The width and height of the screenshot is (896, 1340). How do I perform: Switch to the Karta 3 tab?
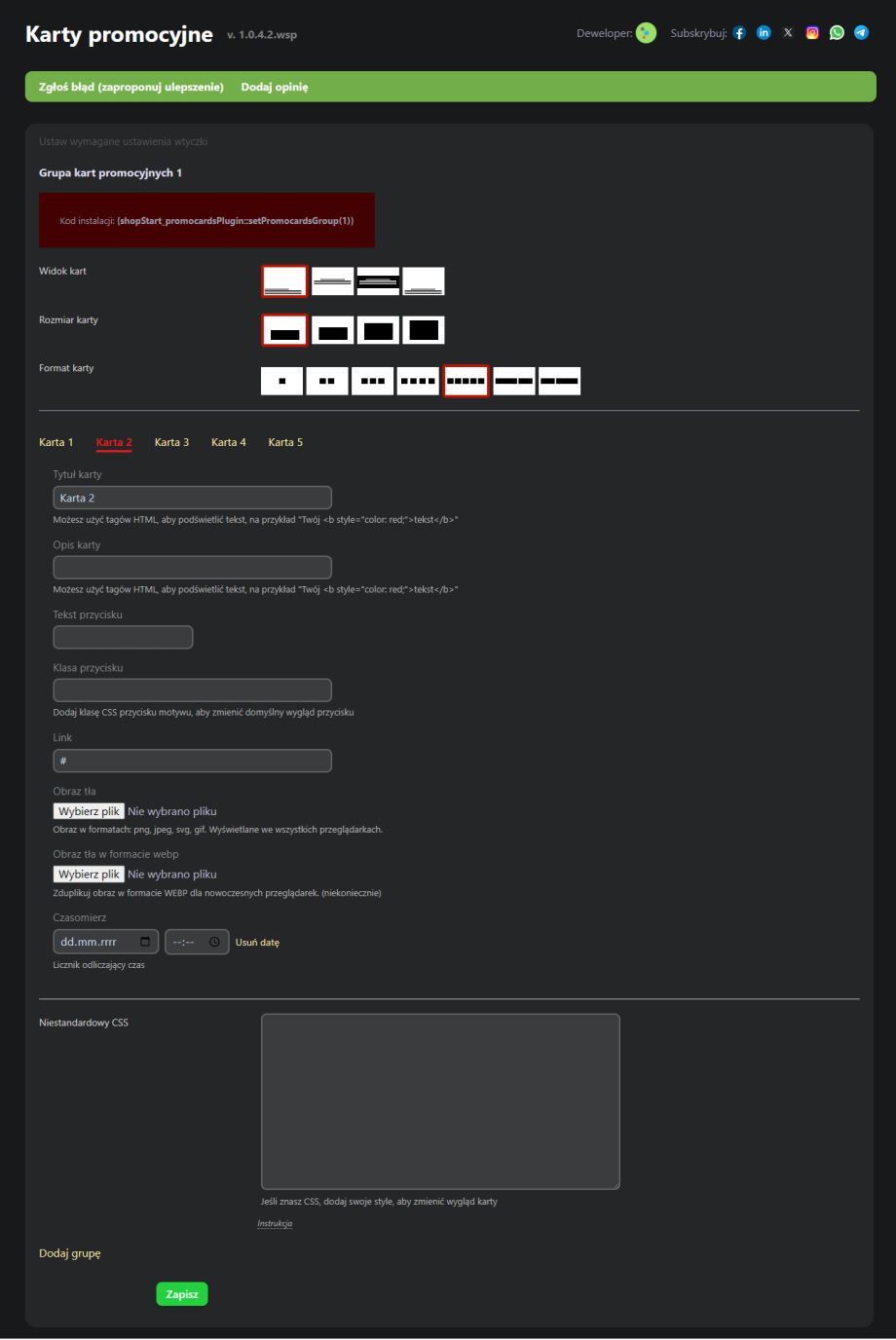tap(171, 442)
